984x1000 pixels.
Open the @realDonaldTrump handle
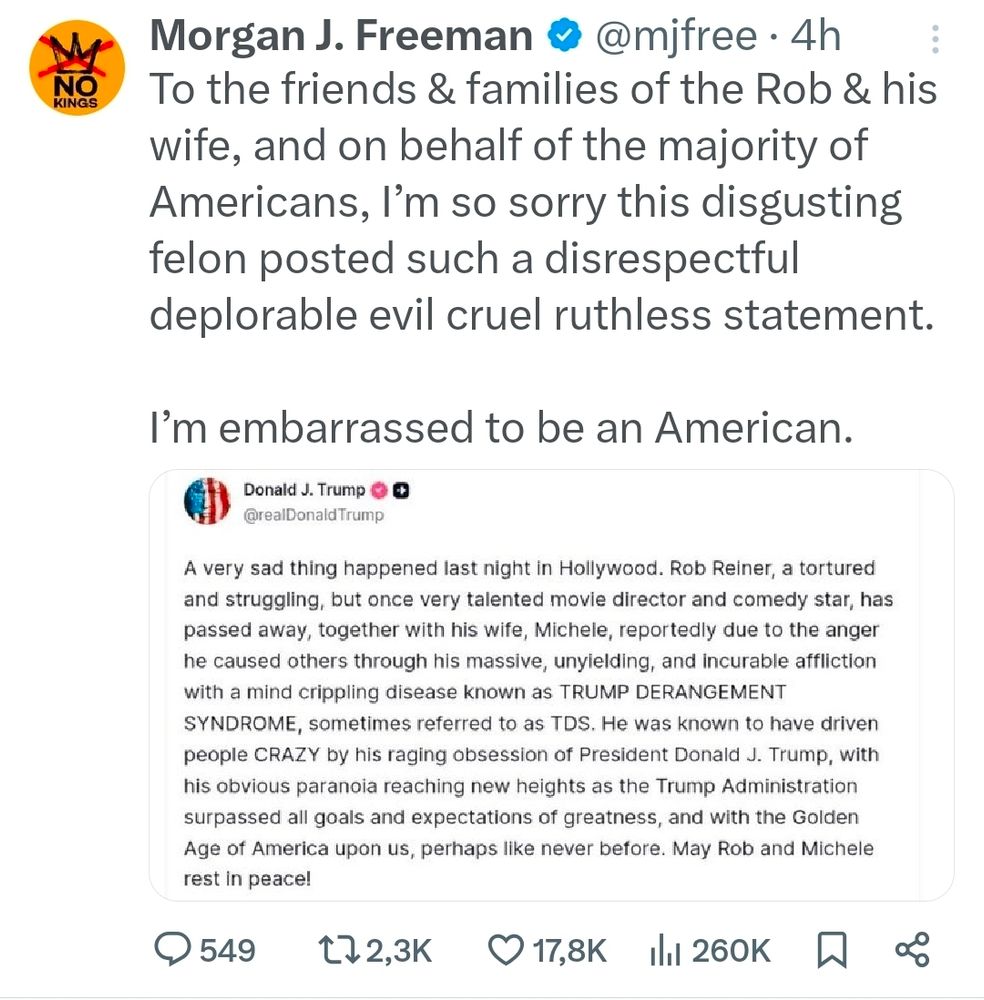313,515
